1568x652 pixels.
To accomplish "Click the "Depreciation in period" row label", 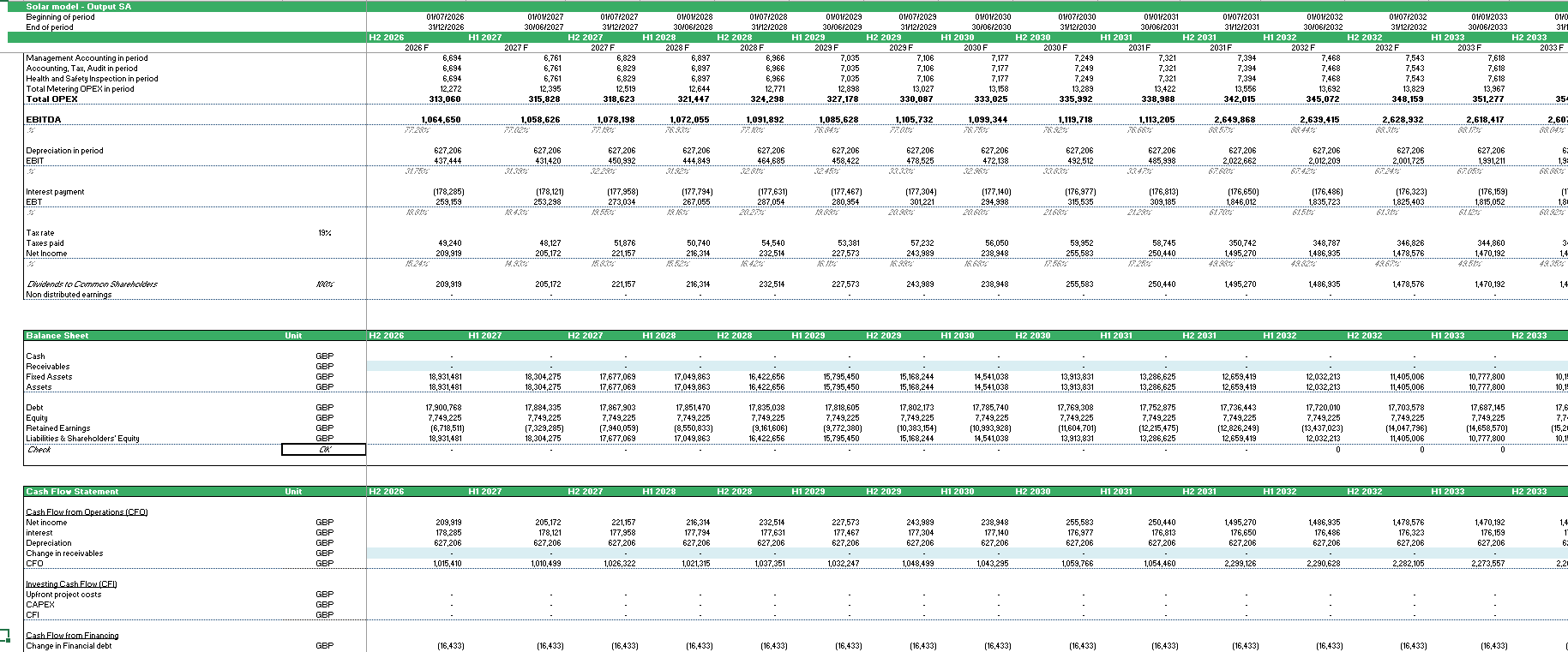I will pos(64,151).
